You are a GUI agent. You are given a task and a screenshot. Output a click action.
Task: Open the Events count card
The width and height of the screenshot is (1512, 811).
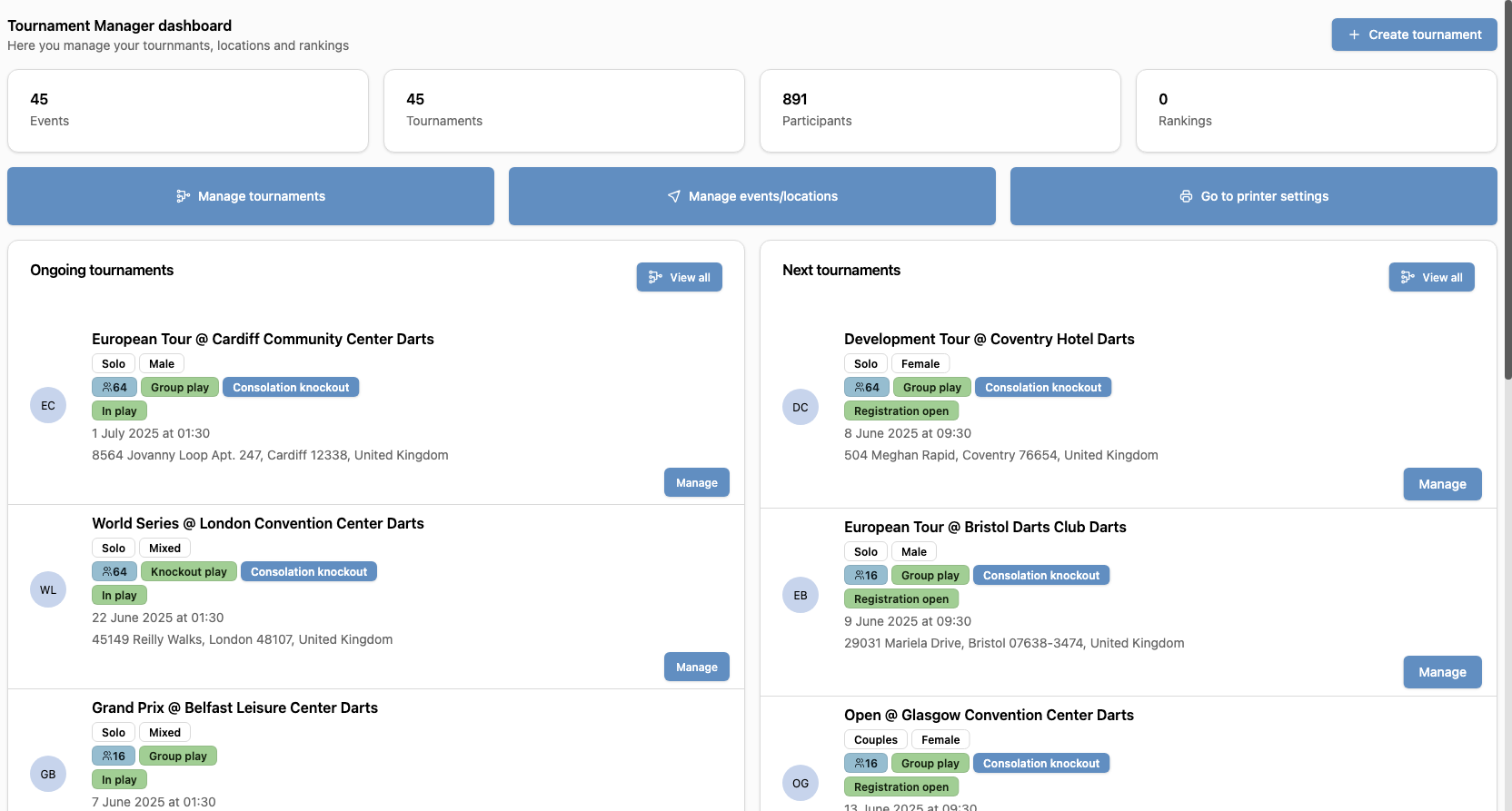click(x=188, y=111)
